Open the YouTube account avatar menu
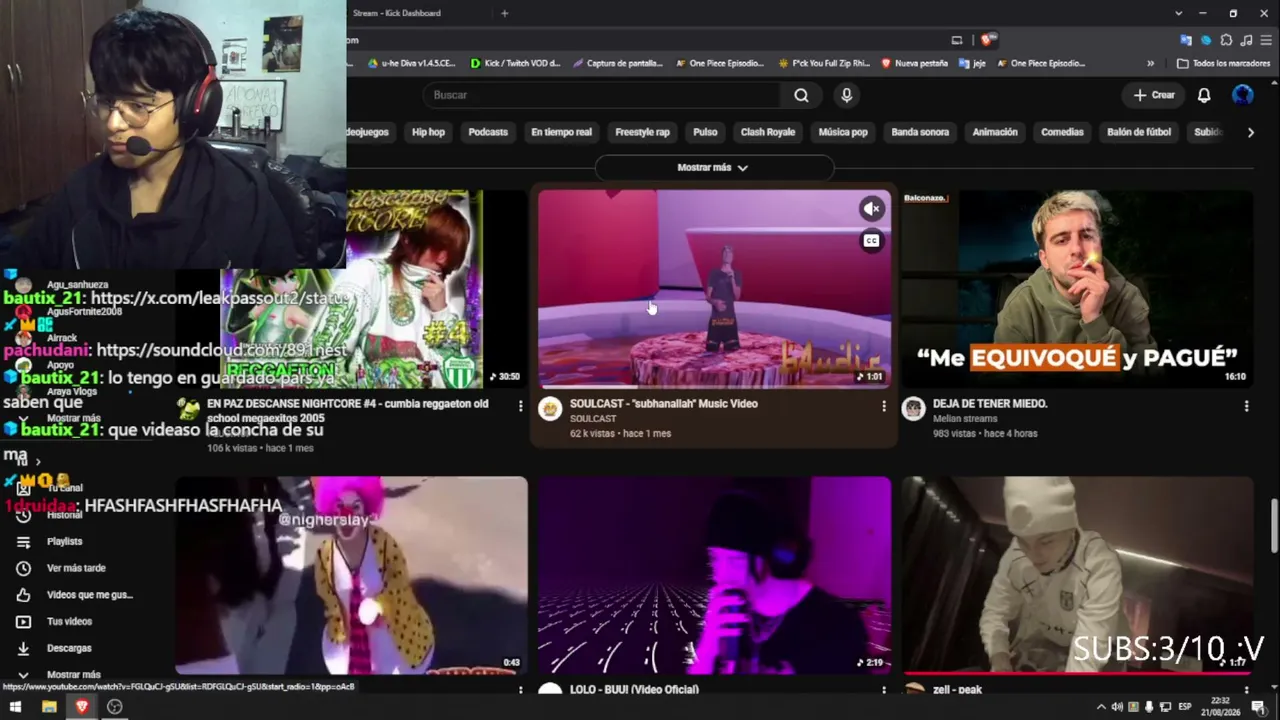The image size is (1280, 720). (1243, 95)
